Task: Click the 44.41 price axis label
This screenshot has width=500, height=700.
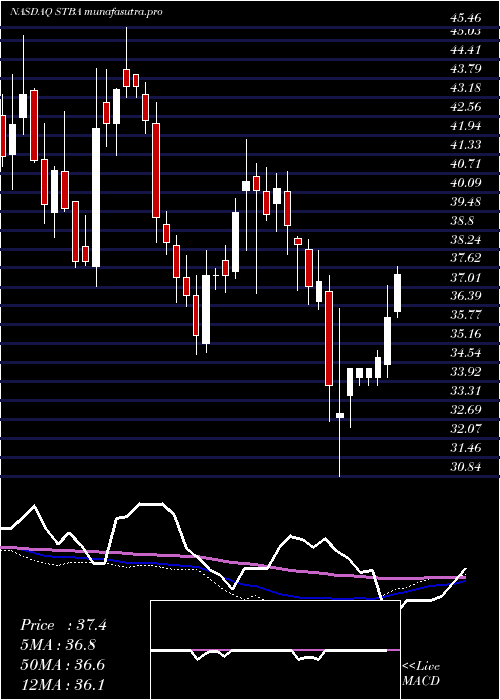Action: coord(466,50)
